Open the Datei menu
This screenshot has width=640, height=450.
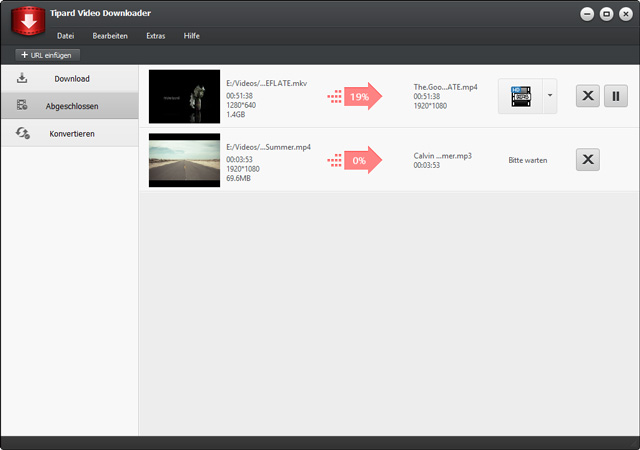(x=65, y=36)
